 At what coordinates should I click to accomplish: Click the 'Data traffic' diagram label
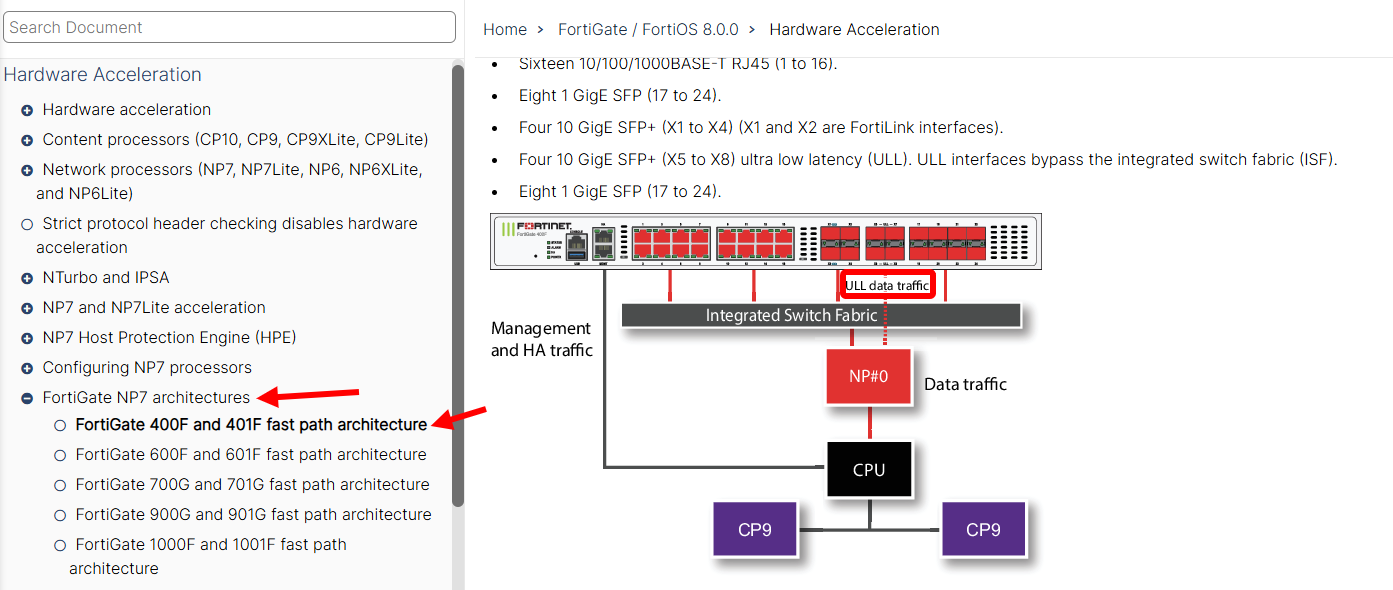pyautogui.click(x=965, y=384)
